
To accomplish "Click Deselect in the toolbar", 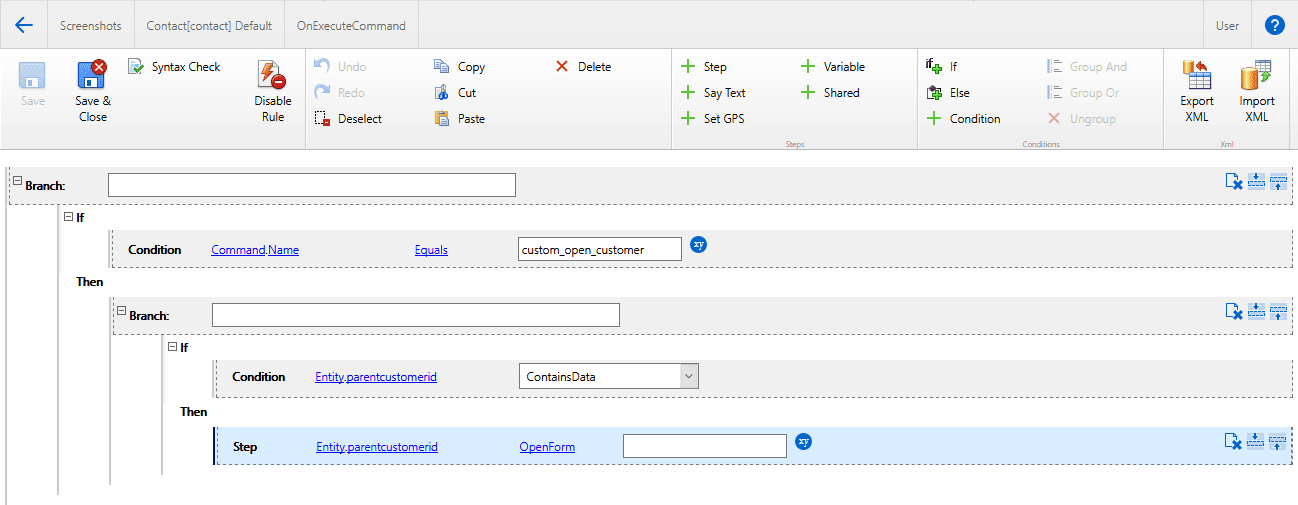I will 348,119.
